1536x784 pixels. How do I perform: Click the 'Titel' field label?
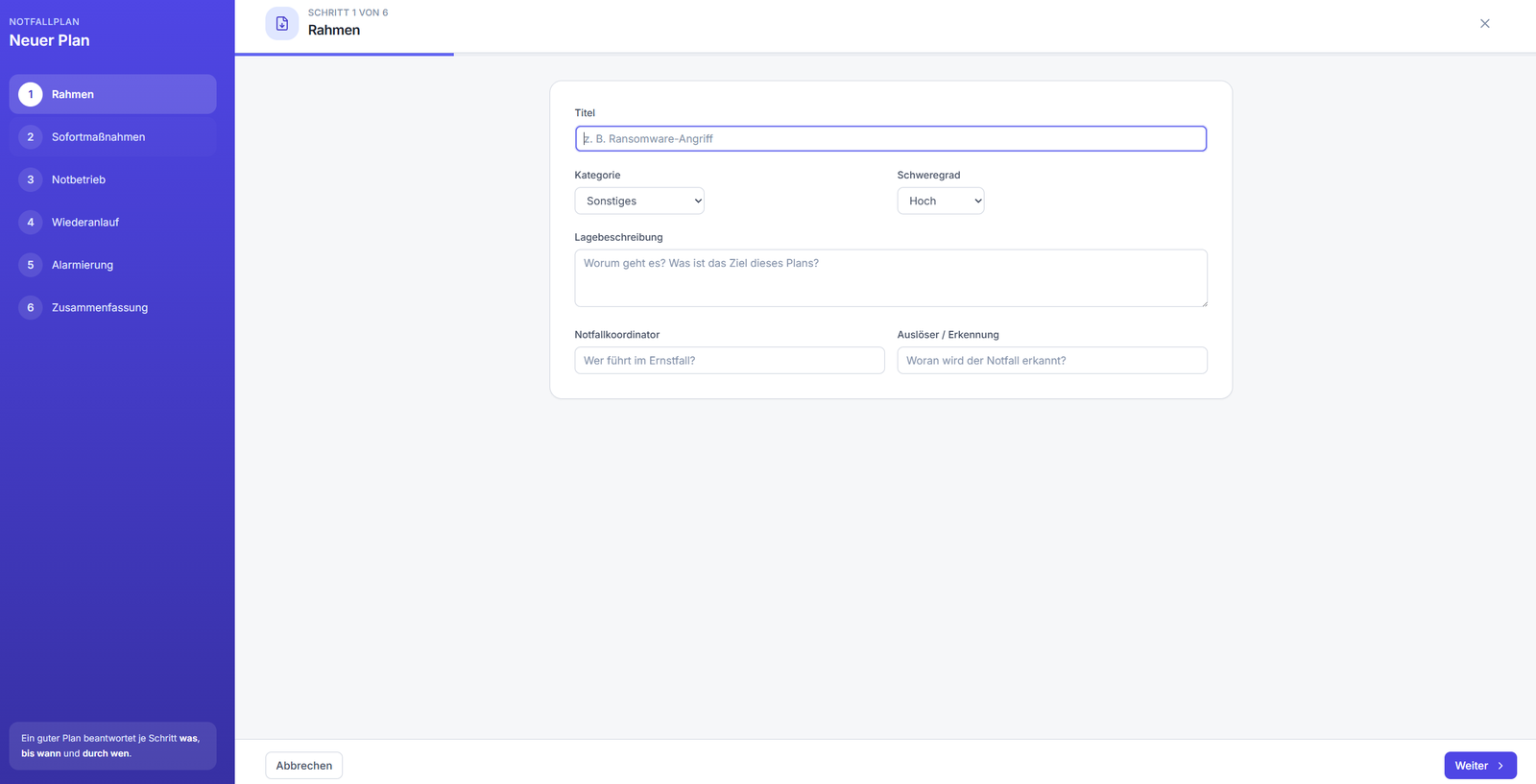pyautogui.click(x=586, y=113)
